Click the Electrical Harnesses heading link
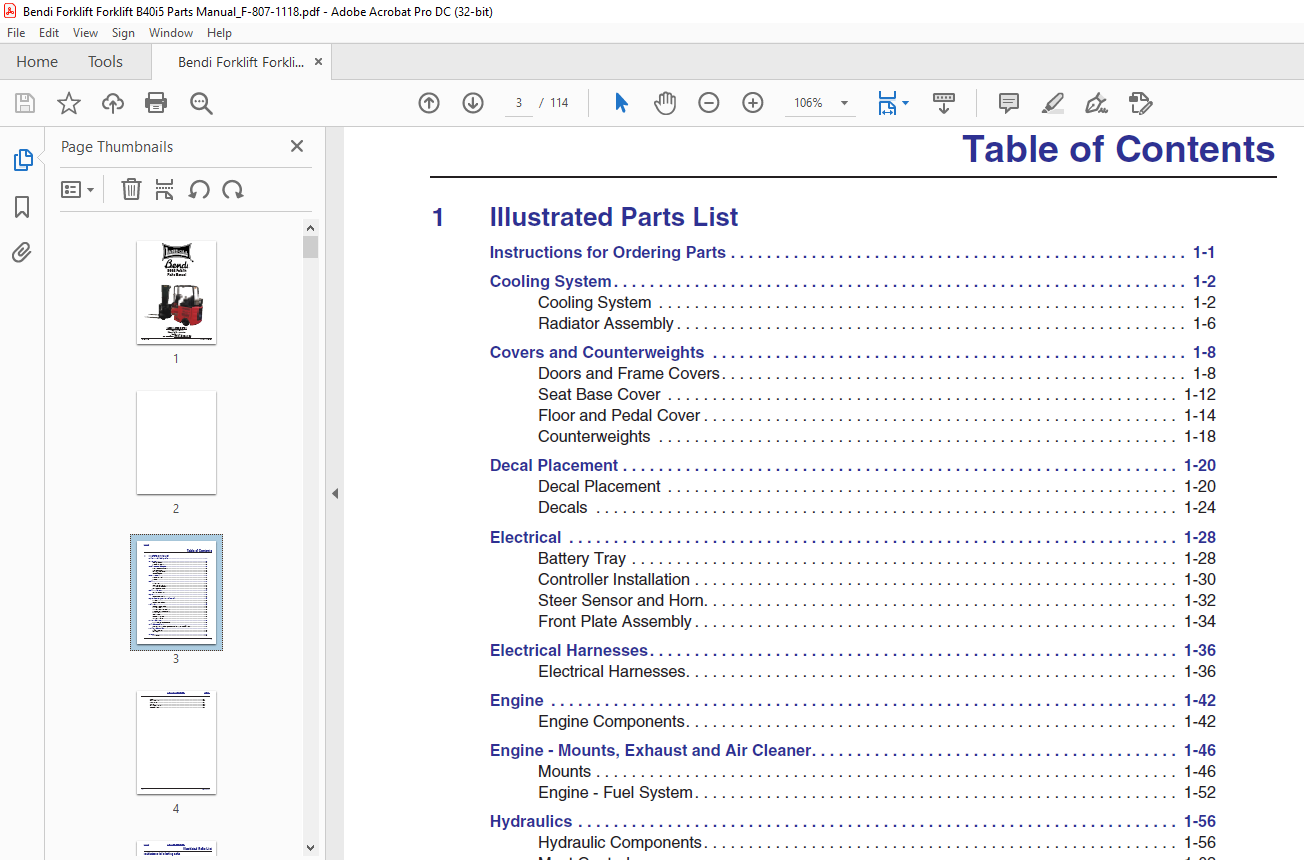This screenshot has height=860, width=1304. pyautogui.click(x=569, y=650)
